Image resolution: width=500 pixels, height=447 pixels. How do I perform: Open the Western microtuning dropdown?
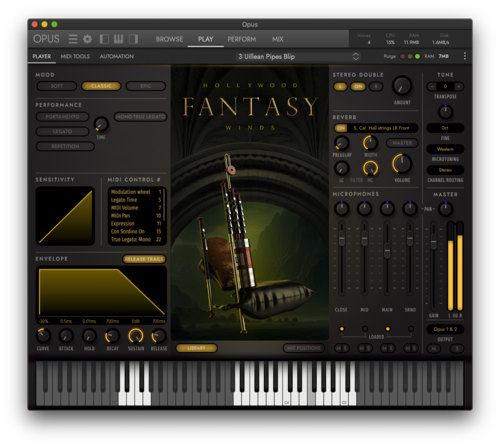coord(445,149)
